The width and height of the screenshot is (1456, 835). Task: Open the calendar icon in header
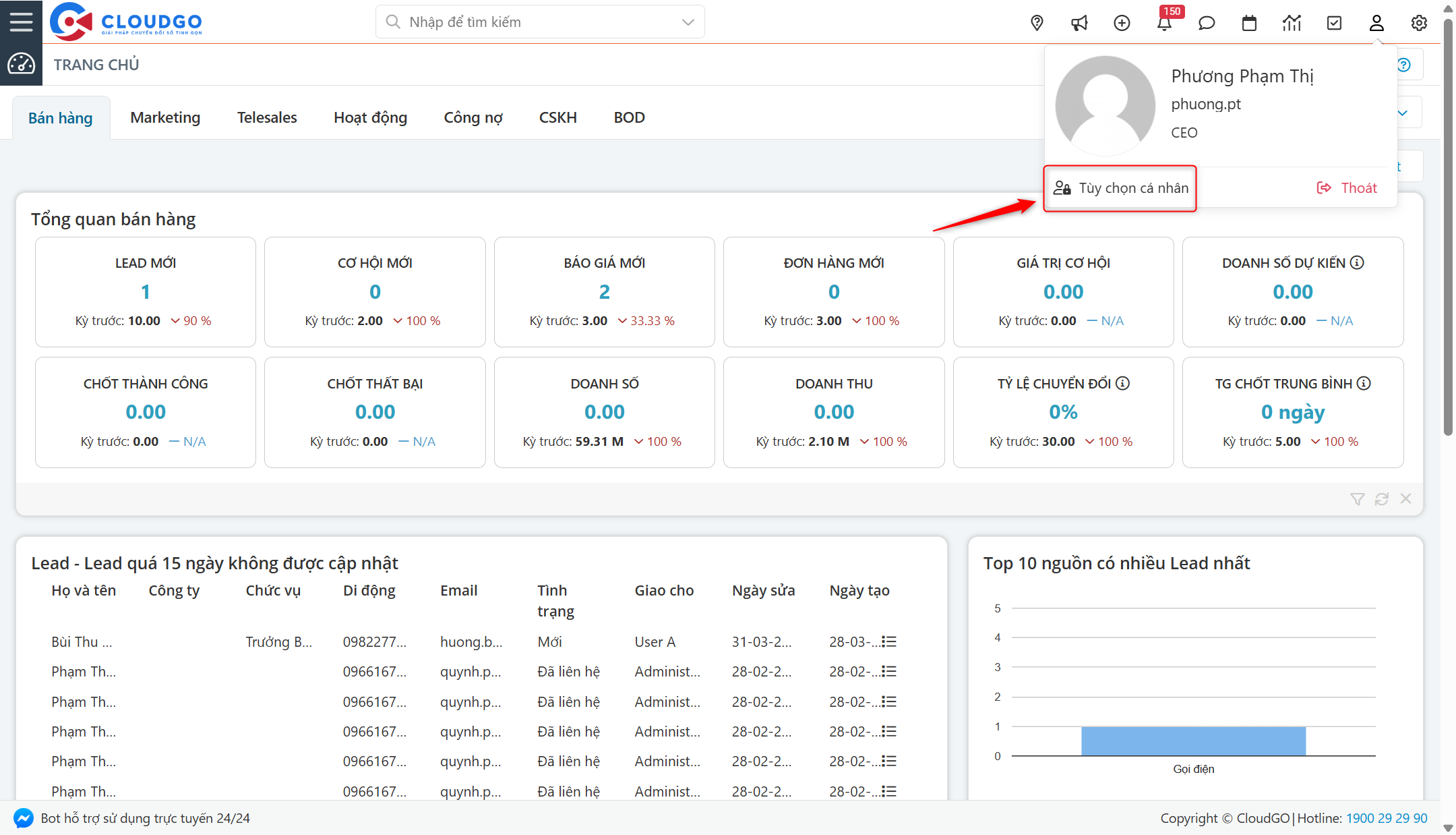tap(1249, 23)
